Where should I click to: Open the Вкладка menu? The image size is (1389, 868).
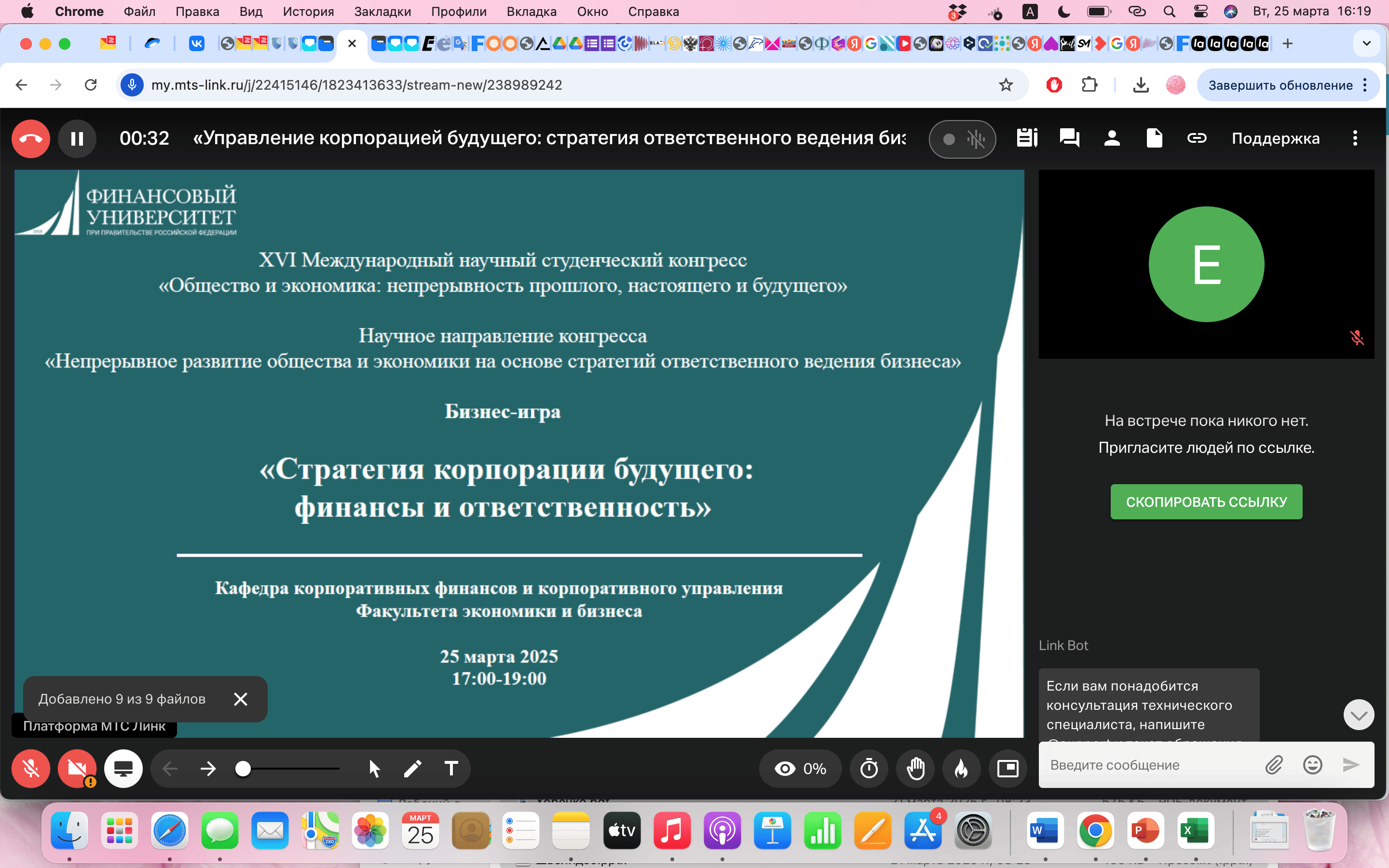point(531,12)
